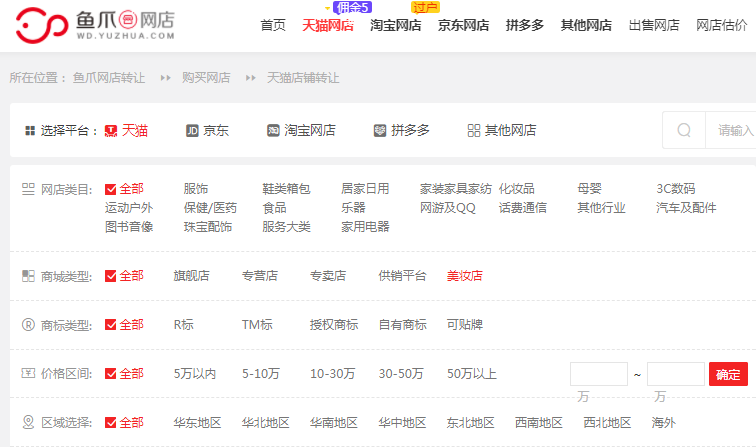
Task: Filter category by 乐器
Action: pos(353,208)
